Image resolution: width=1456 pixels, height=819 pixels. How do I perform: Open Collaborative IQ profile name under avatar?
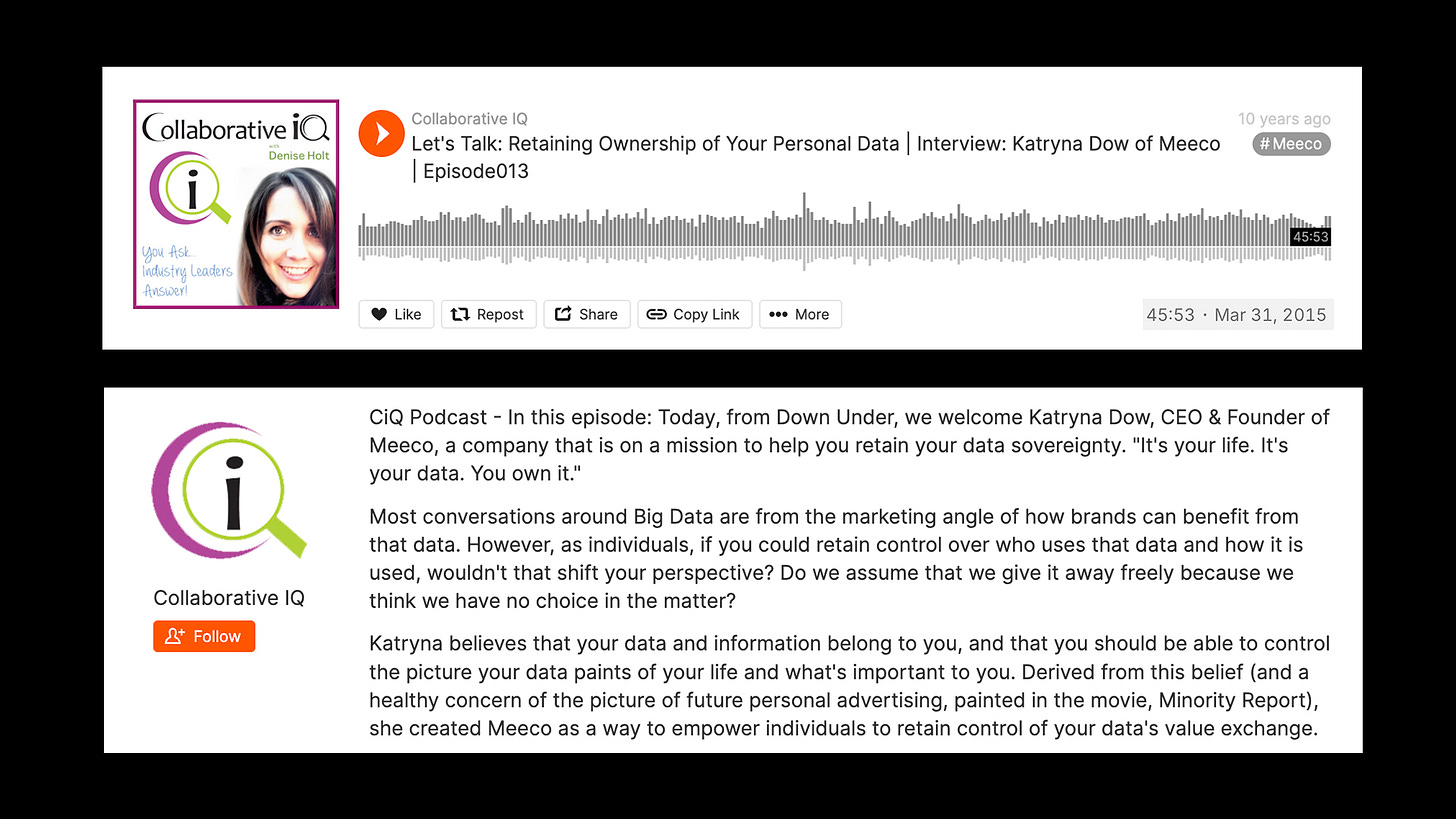pos(229,598)
